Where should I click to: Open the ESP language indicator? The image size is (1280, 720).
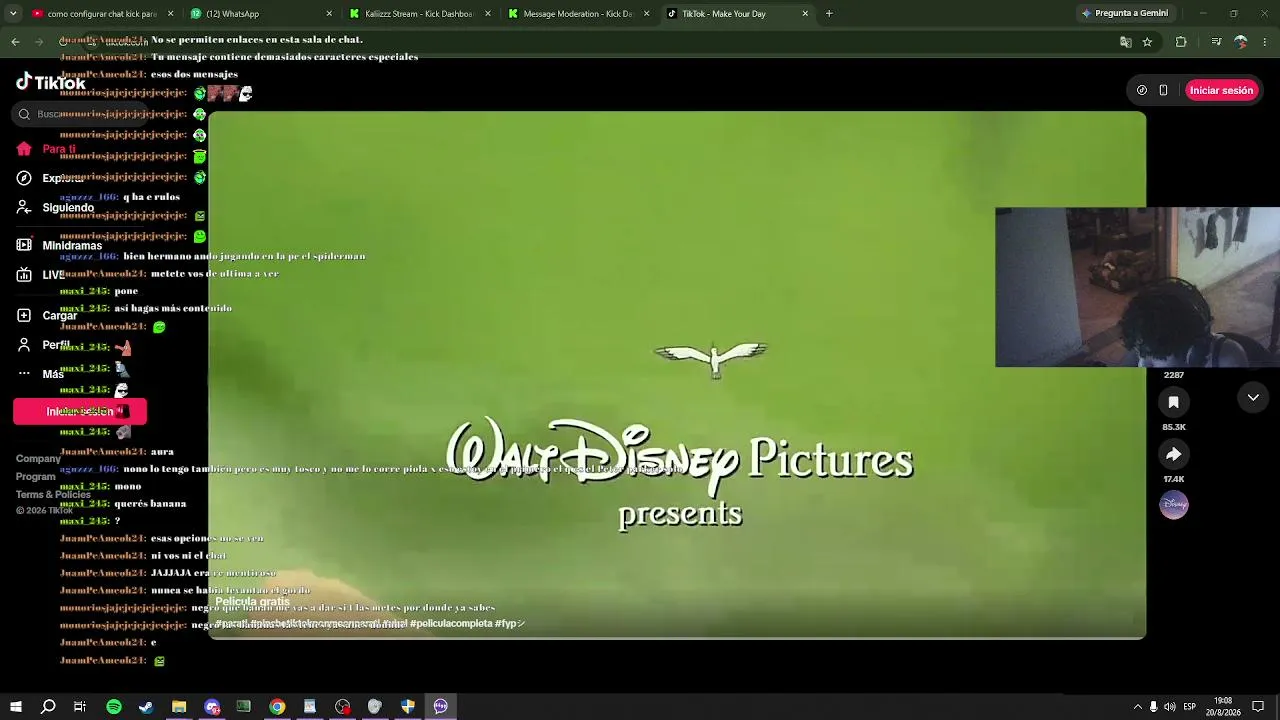coord(1190,707)
